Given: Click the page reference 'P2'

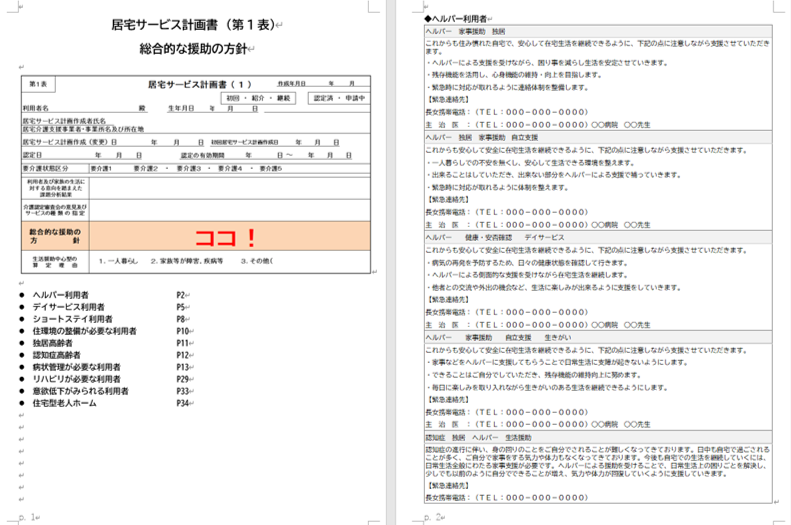Looking at the screenshot, I should [x=181, y=295].
